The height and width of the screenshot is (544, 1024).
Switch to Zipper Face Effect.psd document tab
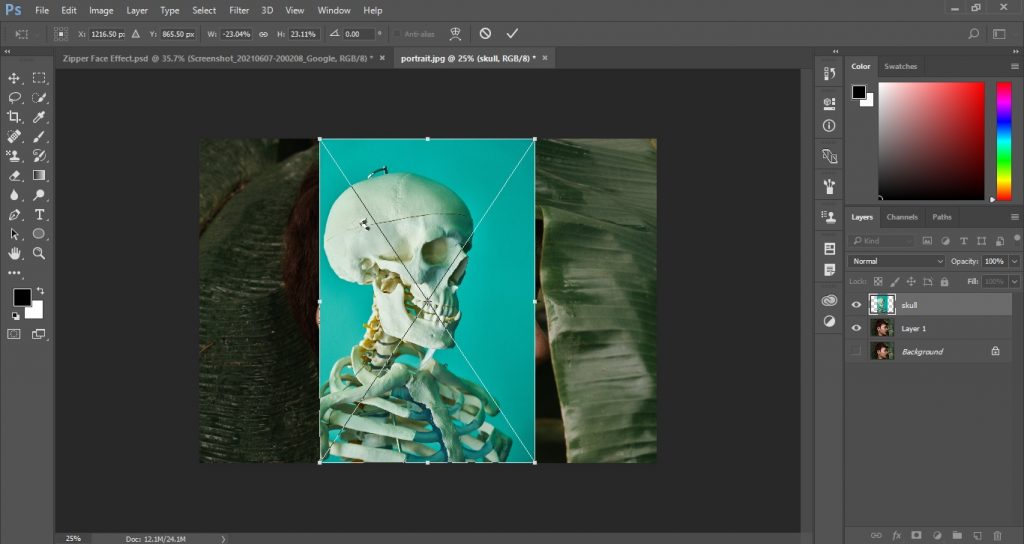coord(217,58)
